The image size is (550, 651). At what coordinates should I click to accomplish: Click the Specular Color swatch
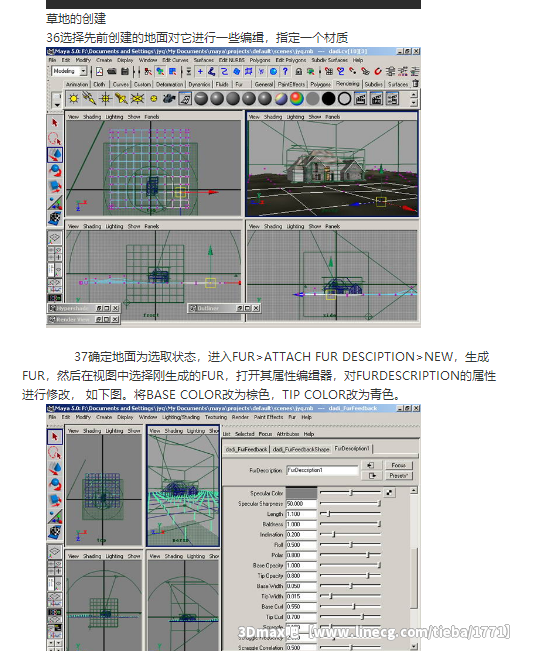[301, 493]
